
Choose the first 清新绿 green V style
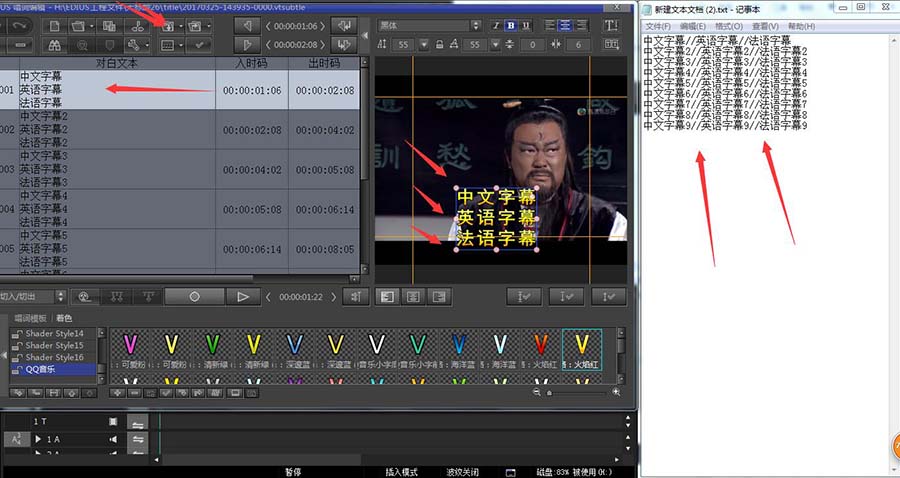click(x=212, y=349)
